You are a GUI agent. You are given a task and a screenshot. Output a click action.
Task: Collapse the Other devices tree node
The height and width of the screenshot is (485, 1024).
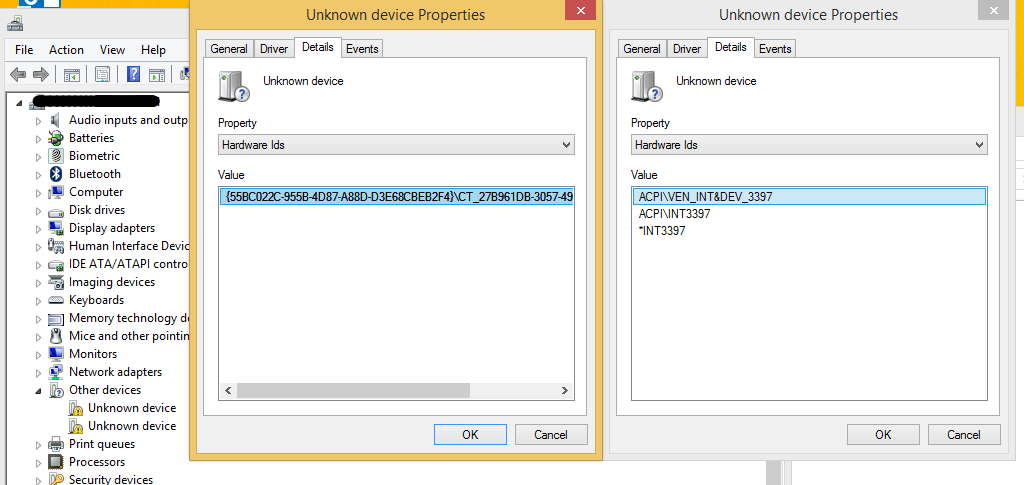(39, 391)
